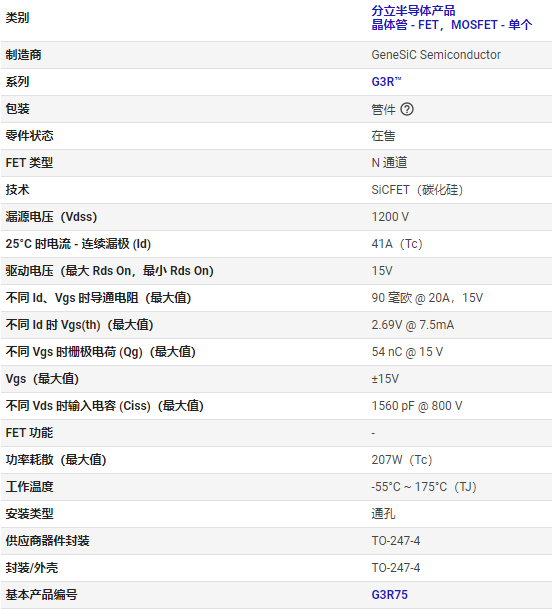Viewport: 552px width, 609px height.
Task: Click the 1200 V drain-source voltage value
Action: (390, 217)
